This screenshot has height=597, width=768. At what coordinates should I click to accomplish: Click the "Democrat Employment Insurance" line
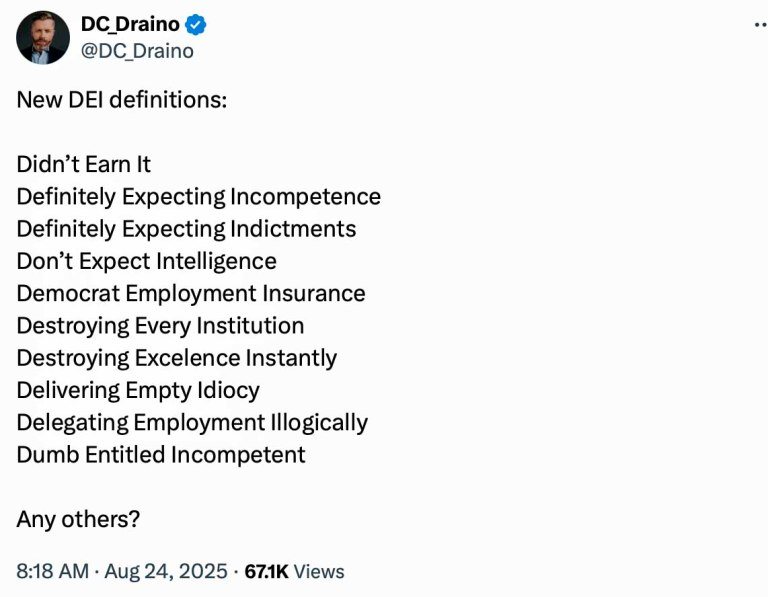coord(191,293)
